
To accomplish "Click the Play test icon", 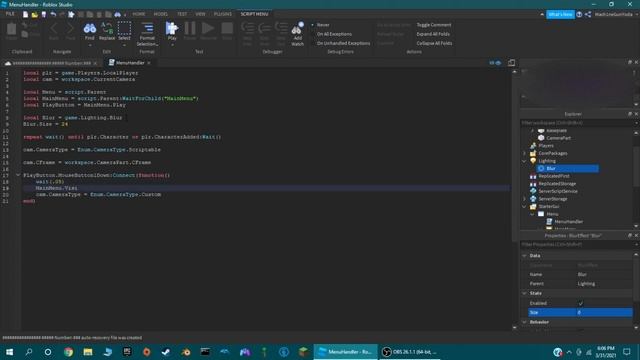I will click(x=172, y=29).
